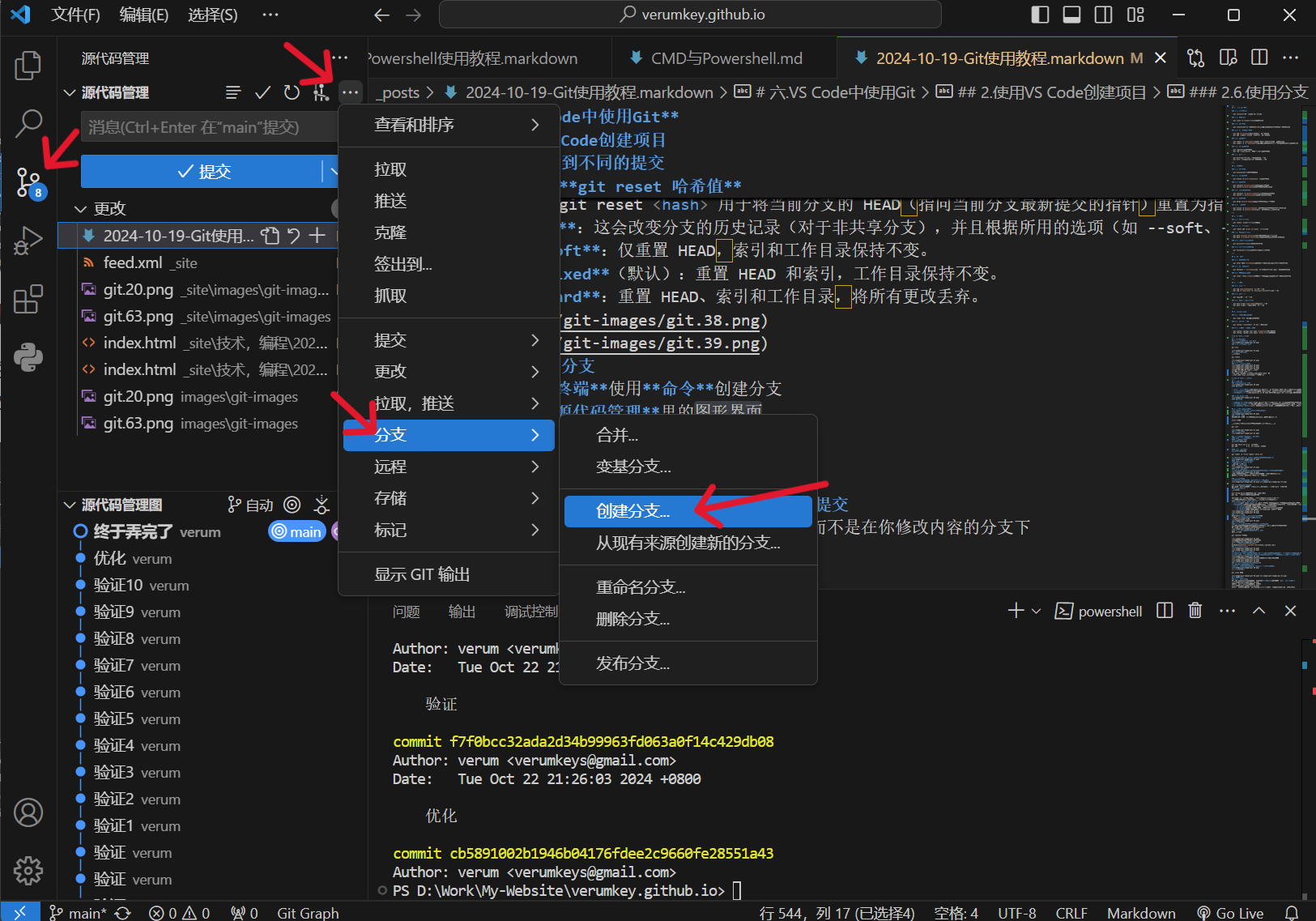Image resolution: width=1316 pixels, height=921 pixels.
Task: Open feed.xml in the changes list
Action: pos(198,262)
